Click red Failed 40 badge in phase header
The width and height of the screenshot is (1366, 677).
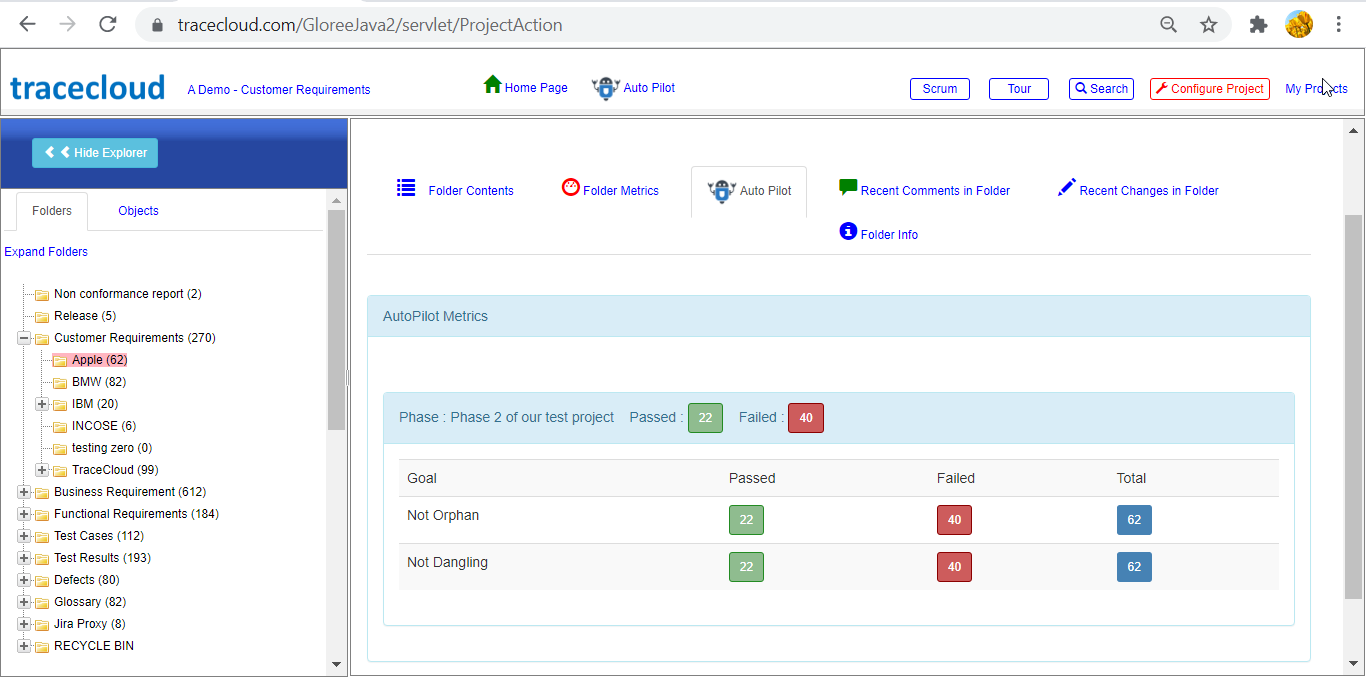806,418
